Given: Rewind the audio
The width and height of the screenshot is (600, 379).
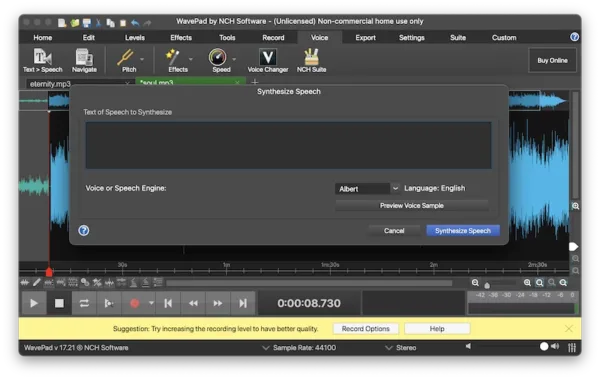Looking at the screenshot, I should [193, 303].
